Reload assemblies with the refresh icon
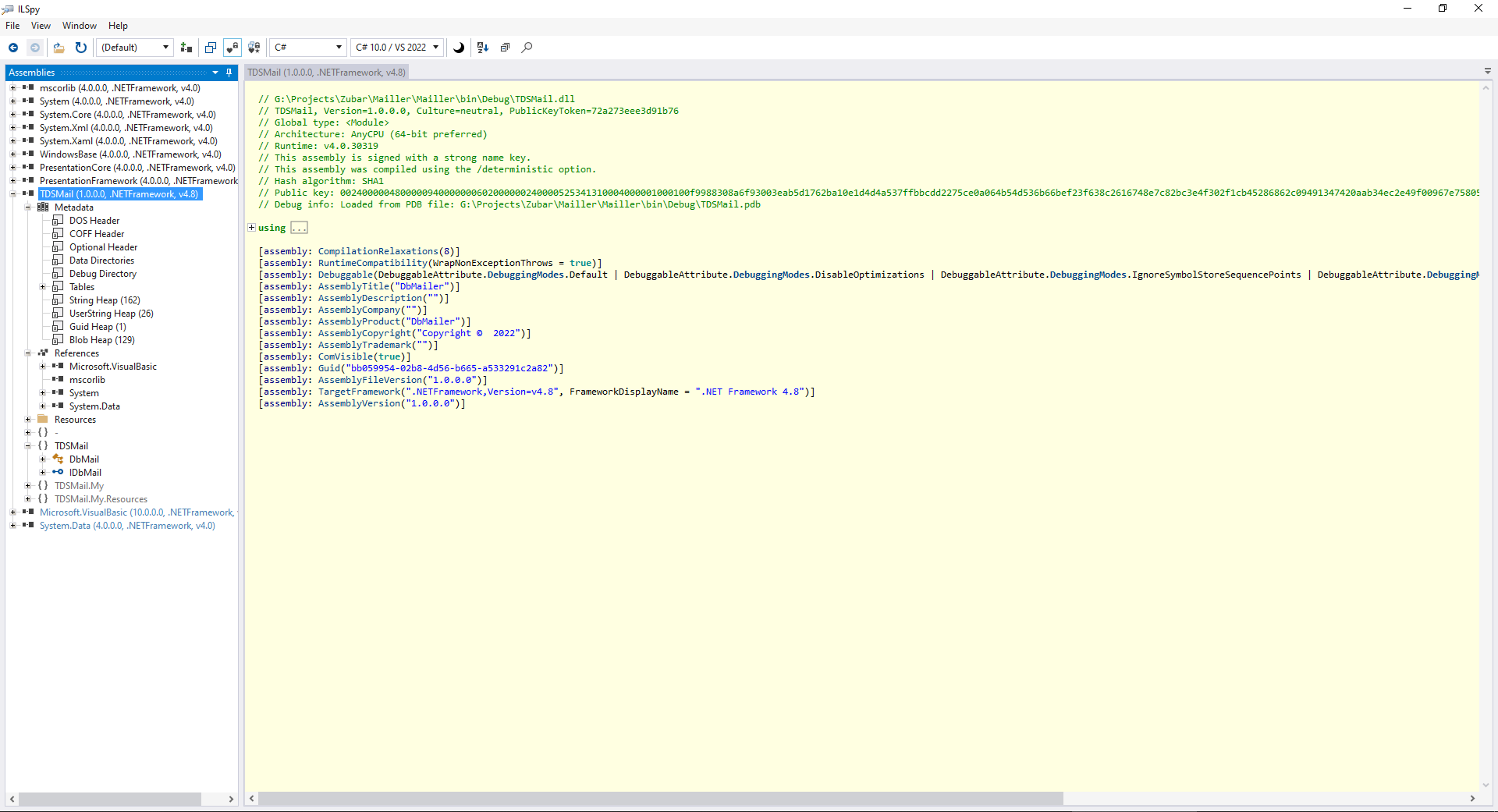This screenshot has height=812, width=1498. pos(80,48)
